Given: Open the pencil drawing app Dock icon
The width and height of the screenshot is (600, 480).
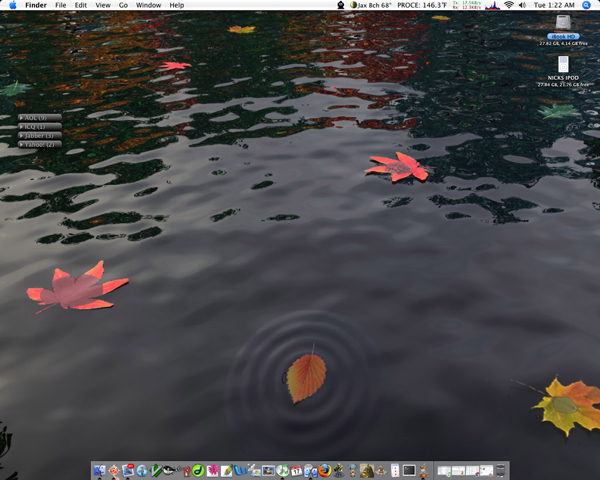Looking at the screenshot, I should [x=227, y=470].
